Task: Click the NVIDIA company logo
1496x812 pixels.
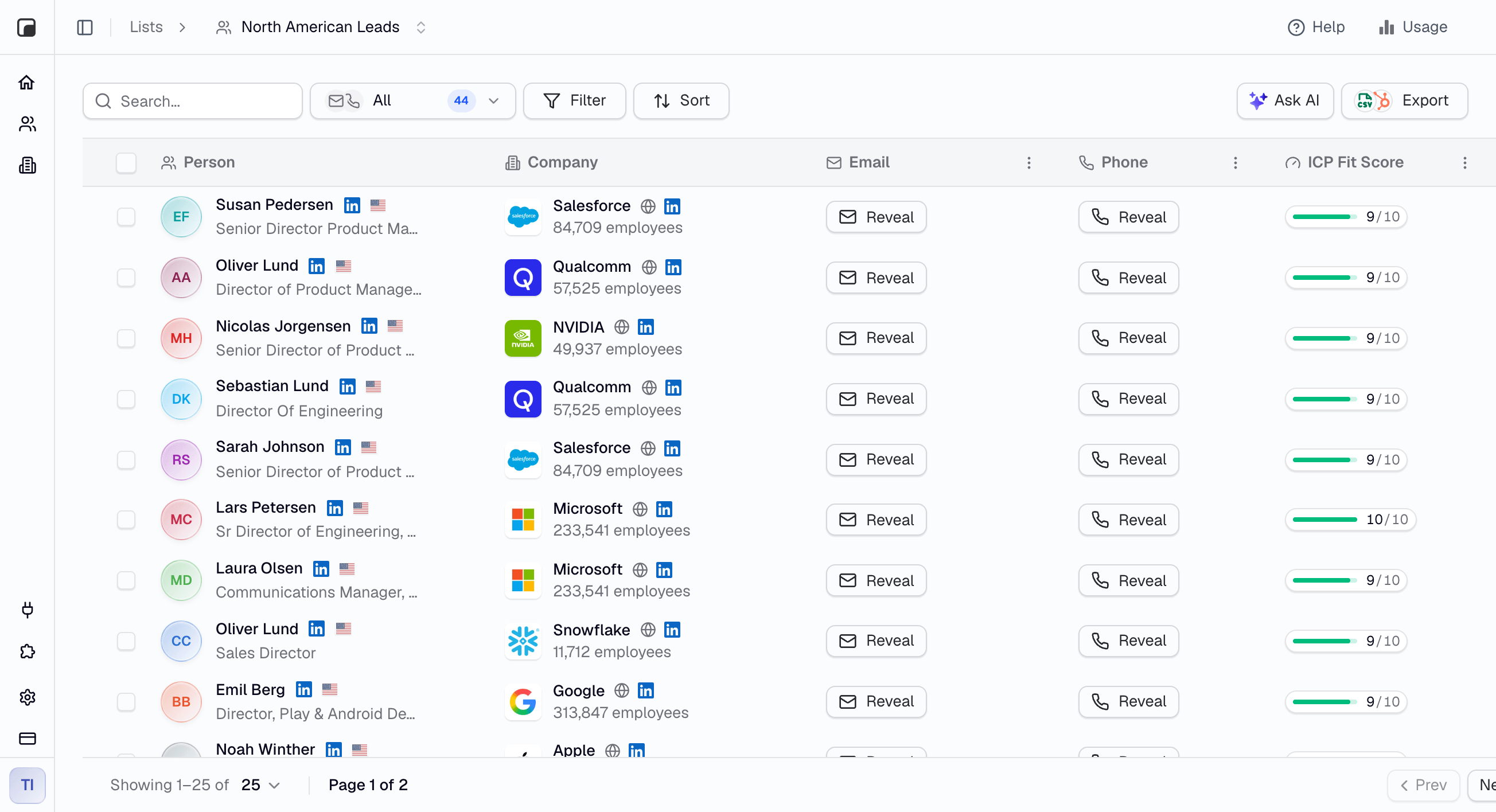Action: [523, 338]
